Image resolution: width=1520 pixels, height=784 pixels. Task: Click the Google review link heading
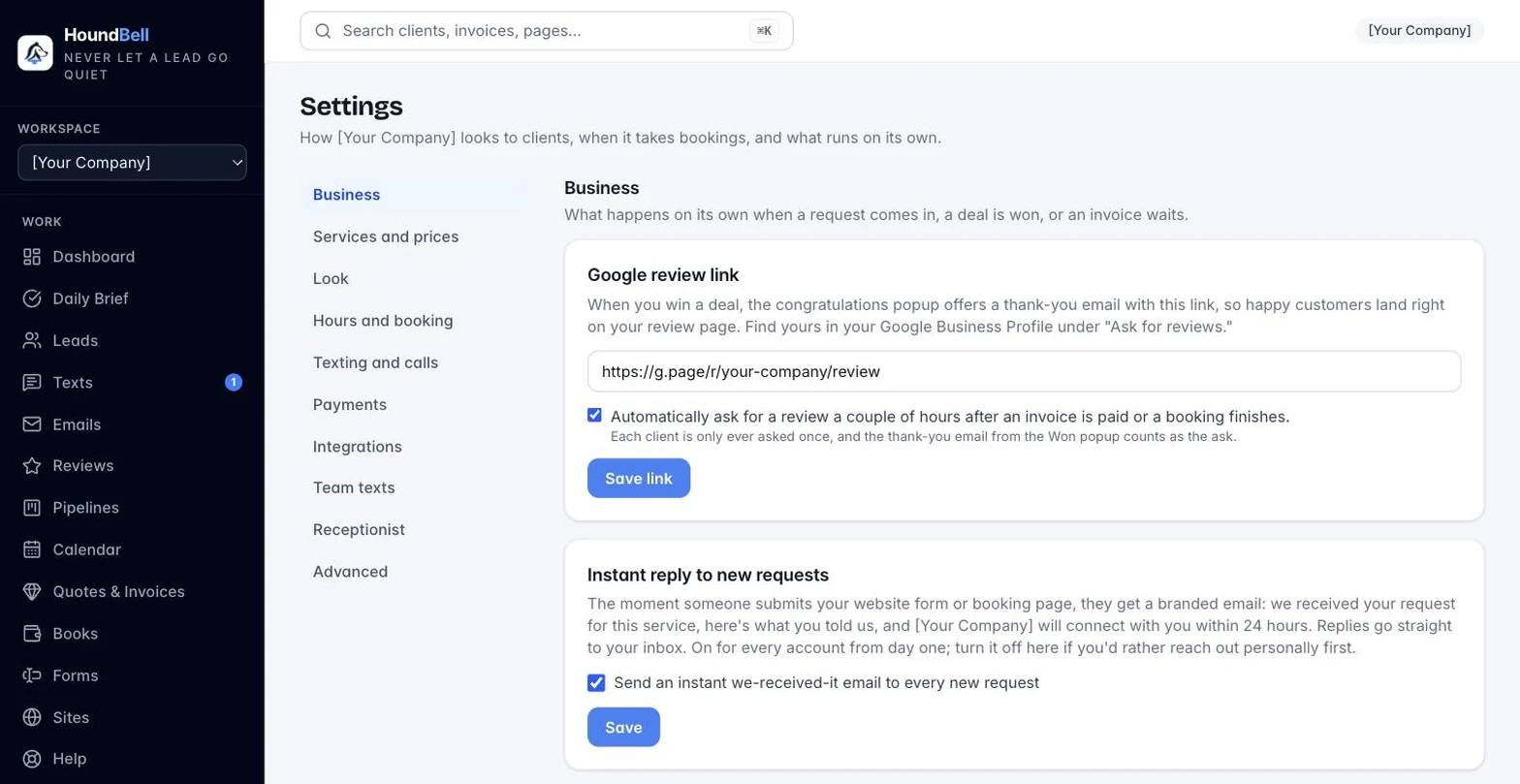coord(663,275)
